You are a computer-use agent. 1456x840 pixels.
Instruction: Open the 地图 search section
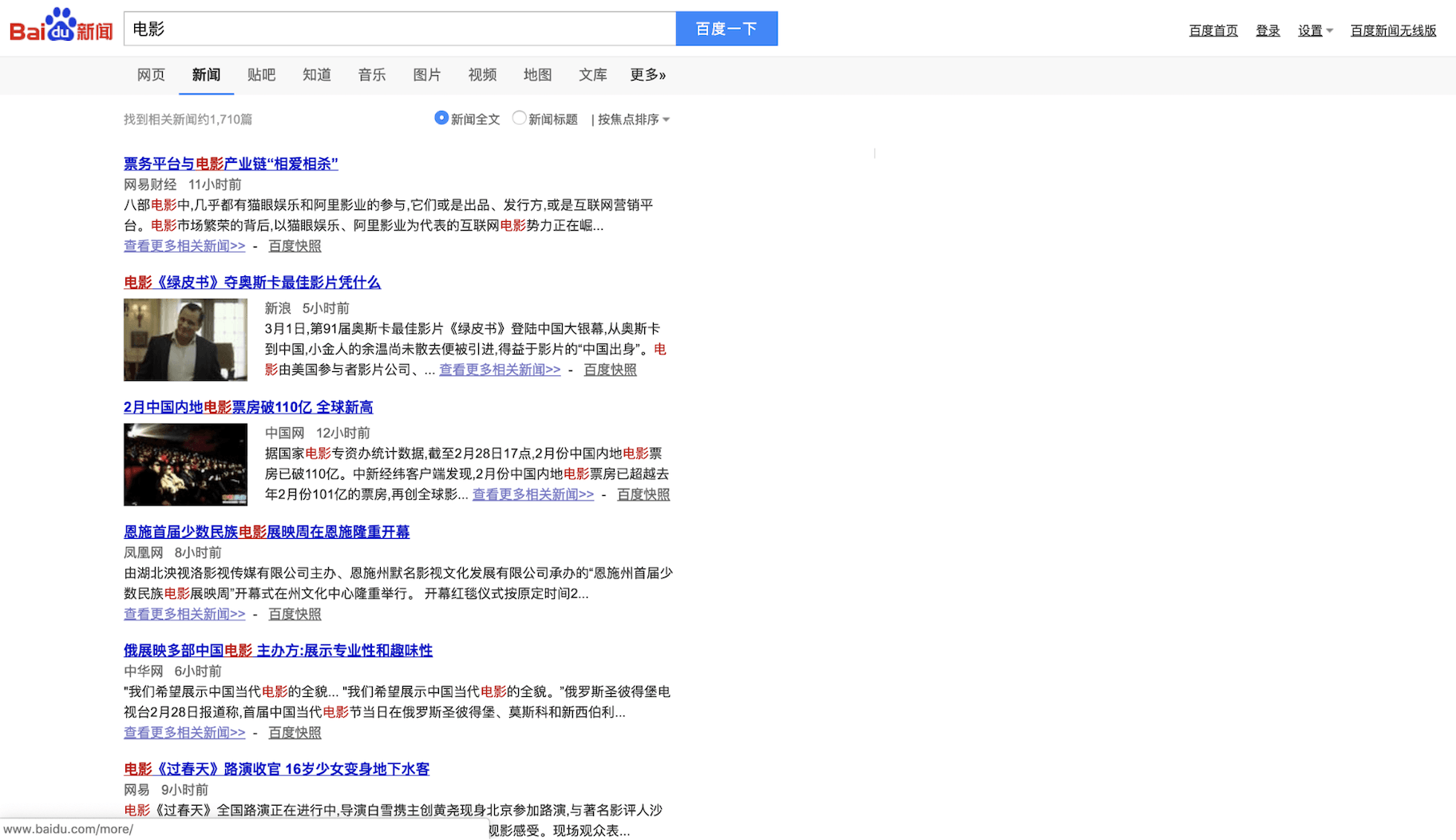tap(537, 74)
